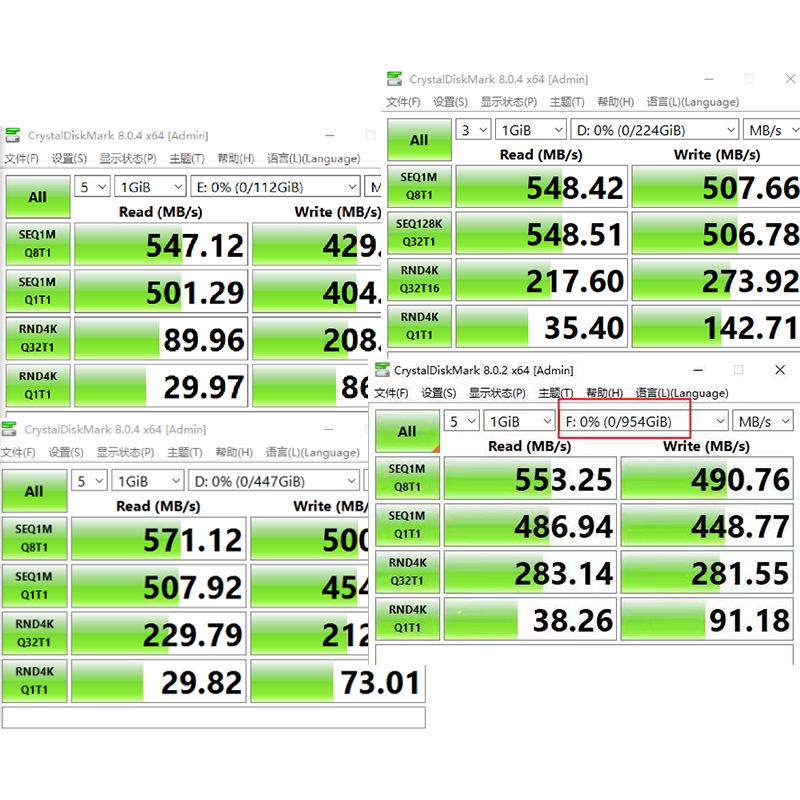
Task: Open 帮助(H) menu in the D: 224GiB window
Action: point(616,102)
